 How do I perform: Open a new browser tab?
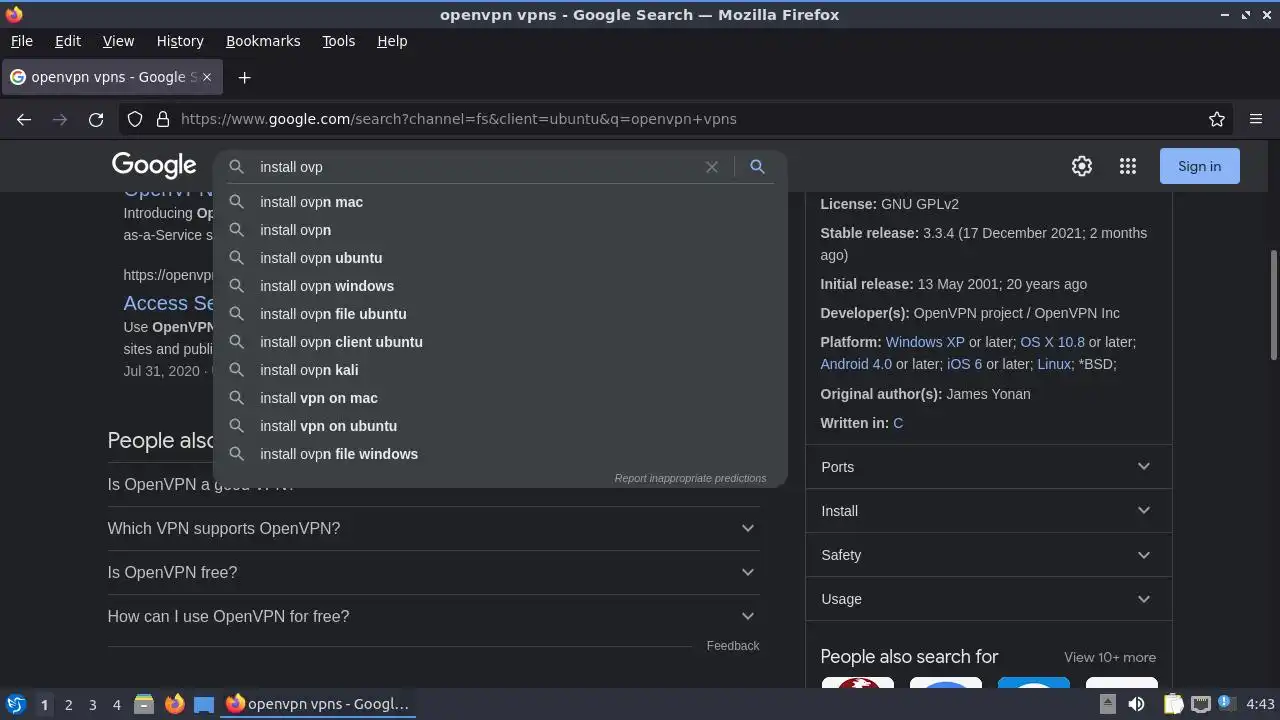244,77
